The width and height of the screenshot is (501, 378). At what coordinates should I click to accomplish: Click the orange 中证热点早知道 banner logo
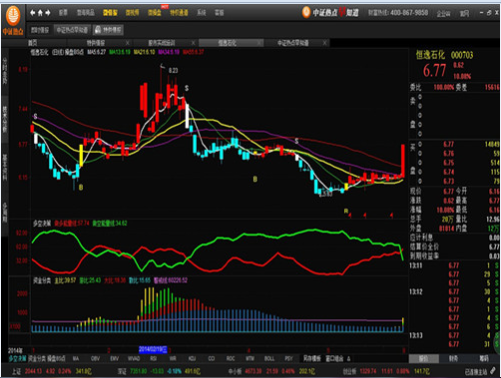pyautogui.click(x=330, y=13)
